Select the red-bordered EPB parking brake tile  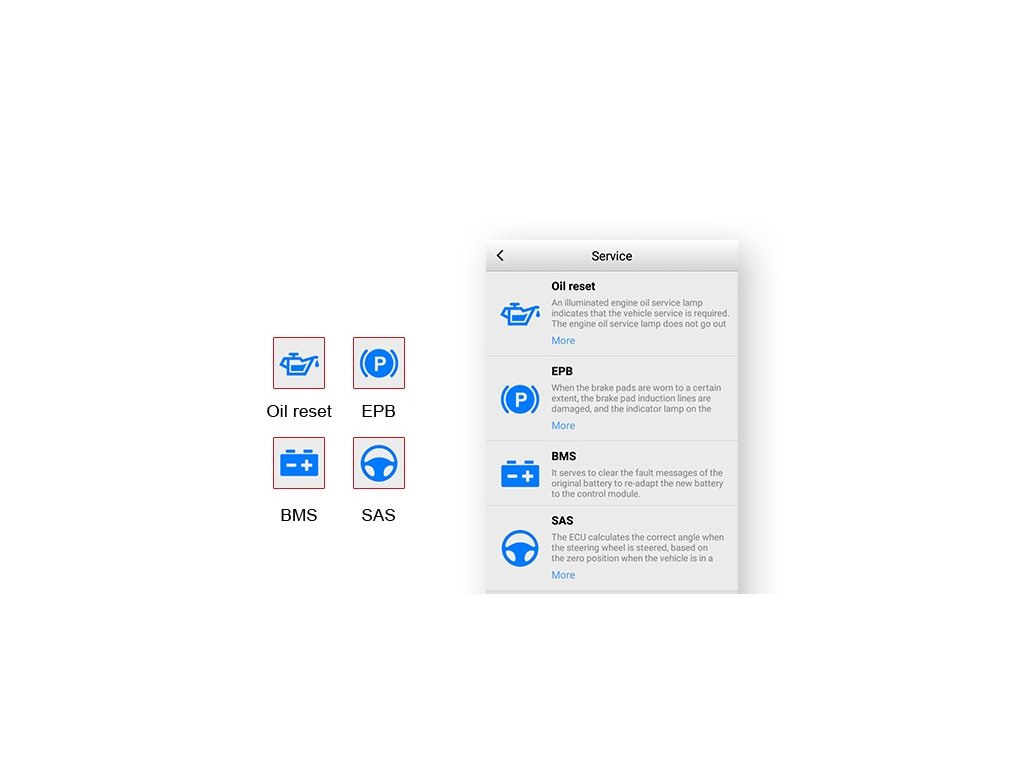click(379, 363)
